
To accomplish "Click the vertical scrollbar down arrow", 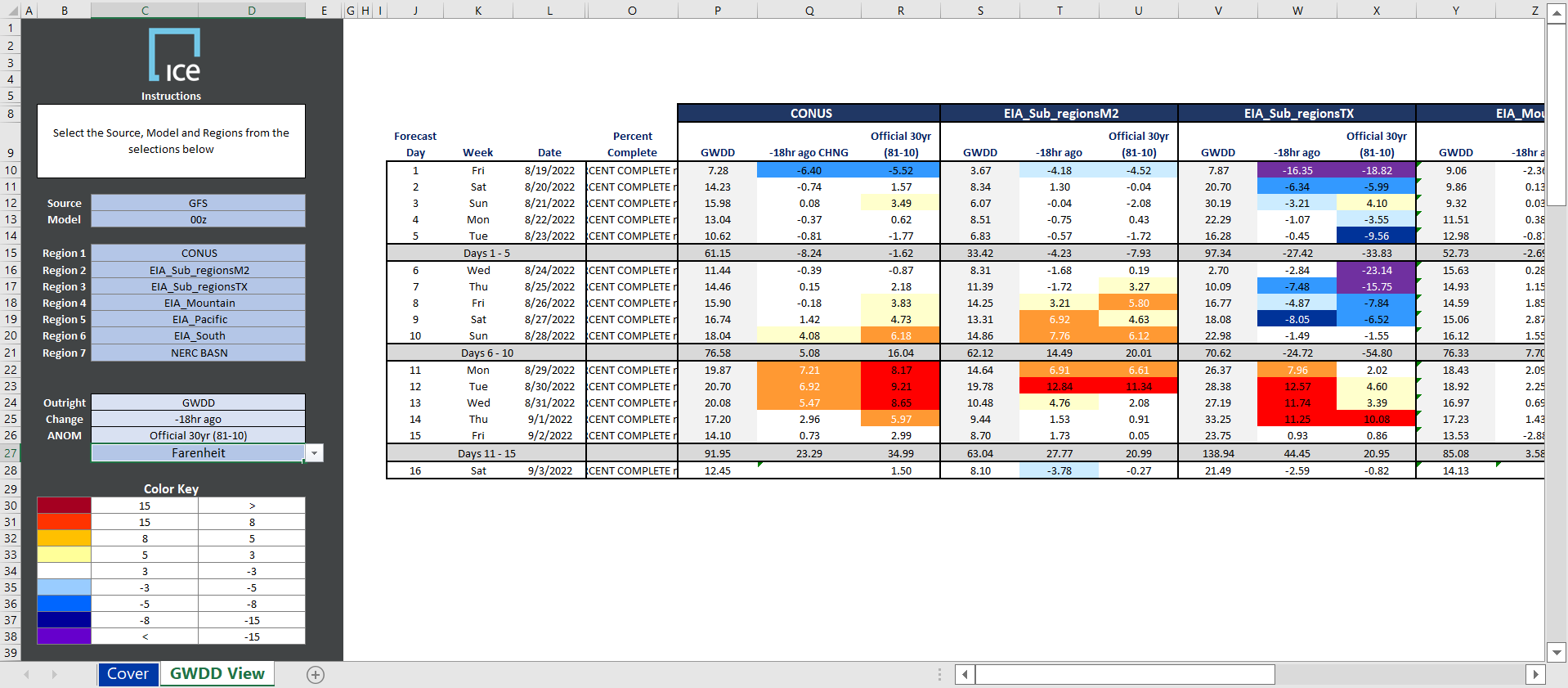I will (1557, 652).
